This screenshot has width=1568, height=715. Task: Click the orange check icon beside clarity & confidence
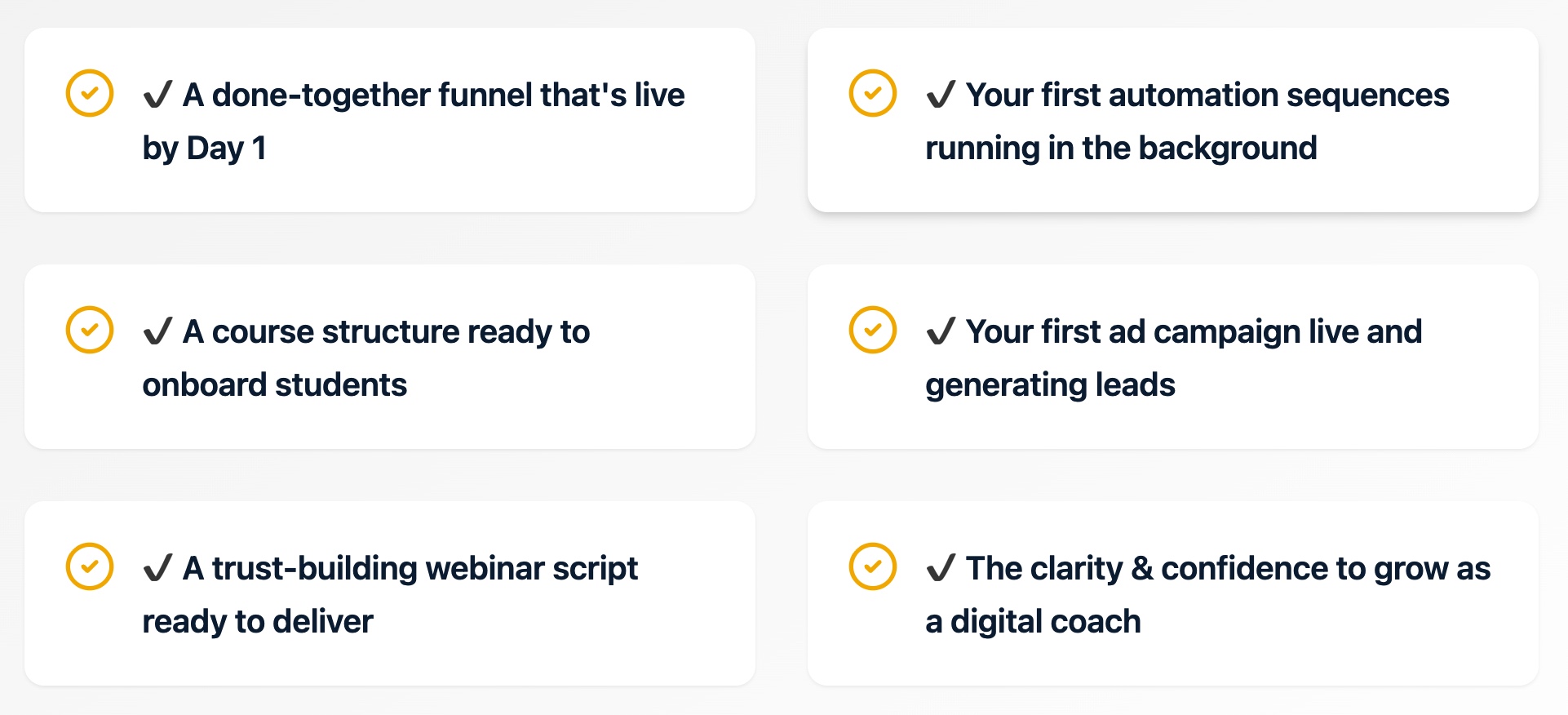click(x=873, y=566)
